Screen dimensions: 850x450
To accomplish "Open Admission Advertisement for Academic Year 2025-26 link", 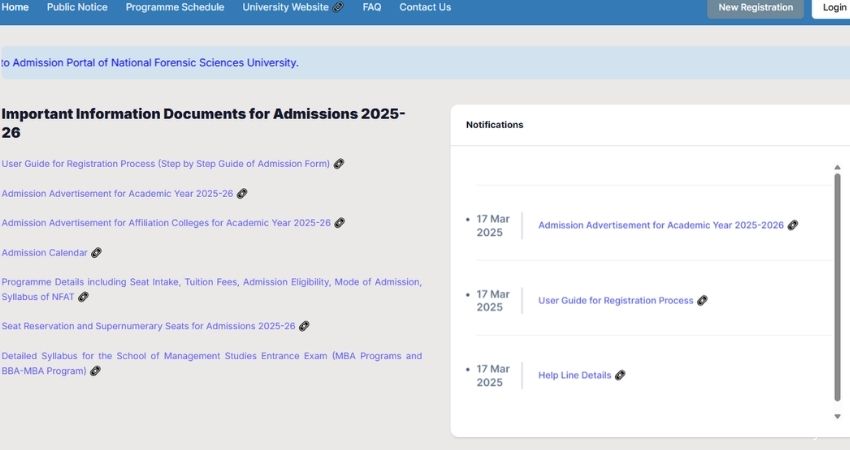I will click(x=117, y=194).
